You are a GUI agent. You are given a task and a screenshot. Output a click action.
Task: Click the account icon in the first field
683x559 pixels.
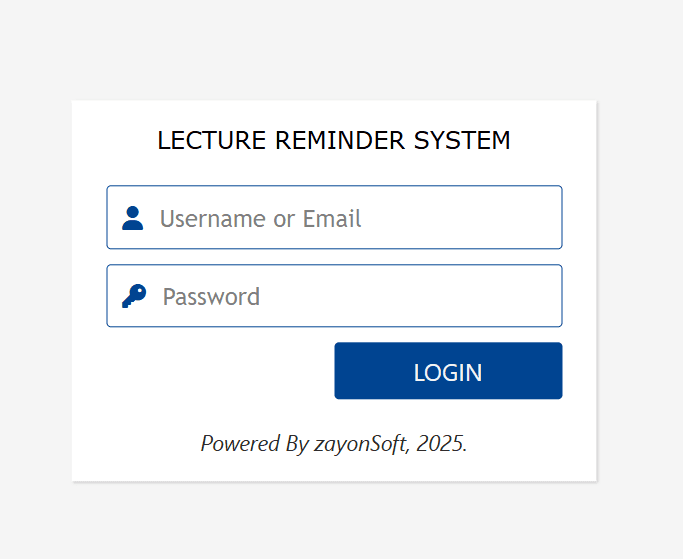pyautogui.click(x=132, y=218)
